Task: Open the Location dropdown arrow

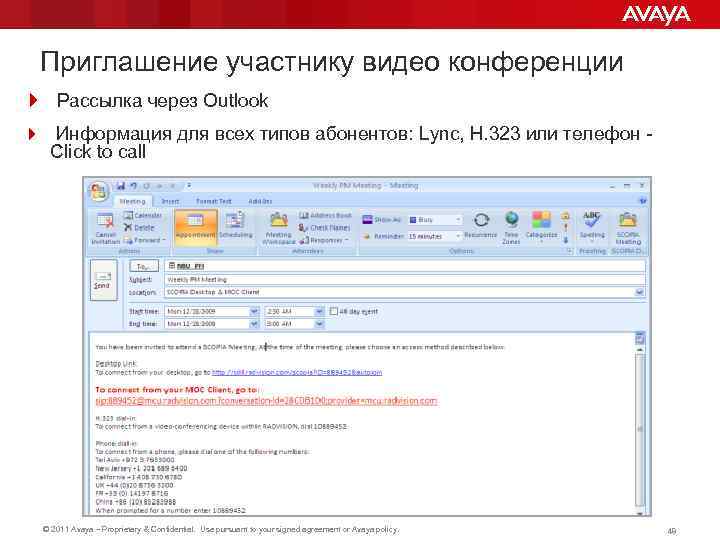Action: tap(639, 292)
